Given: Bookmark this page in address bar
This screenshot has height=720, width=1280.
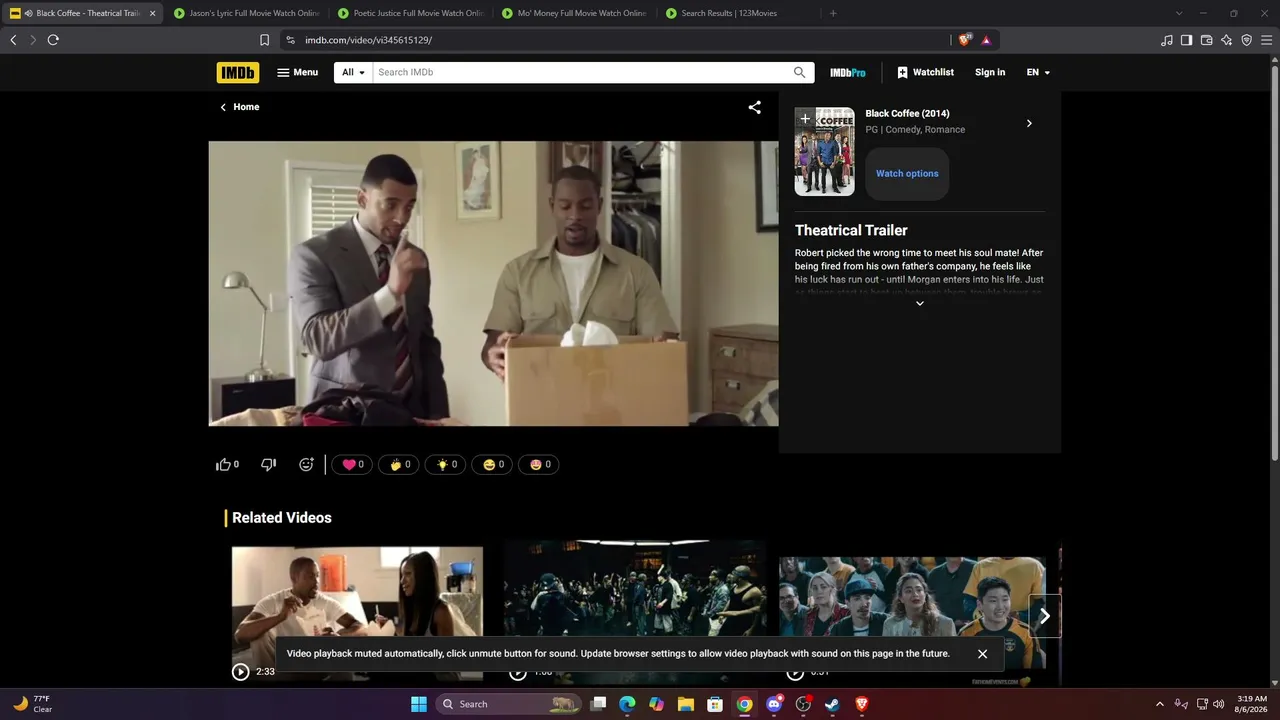Looking at the screenshot, I should click(x=264, y=40).
